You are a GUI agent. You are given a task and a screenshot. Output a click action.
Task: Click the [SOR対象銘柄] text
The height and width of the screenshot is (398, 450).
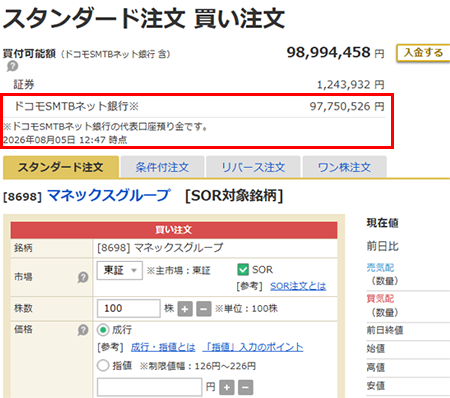pos(234,195)
